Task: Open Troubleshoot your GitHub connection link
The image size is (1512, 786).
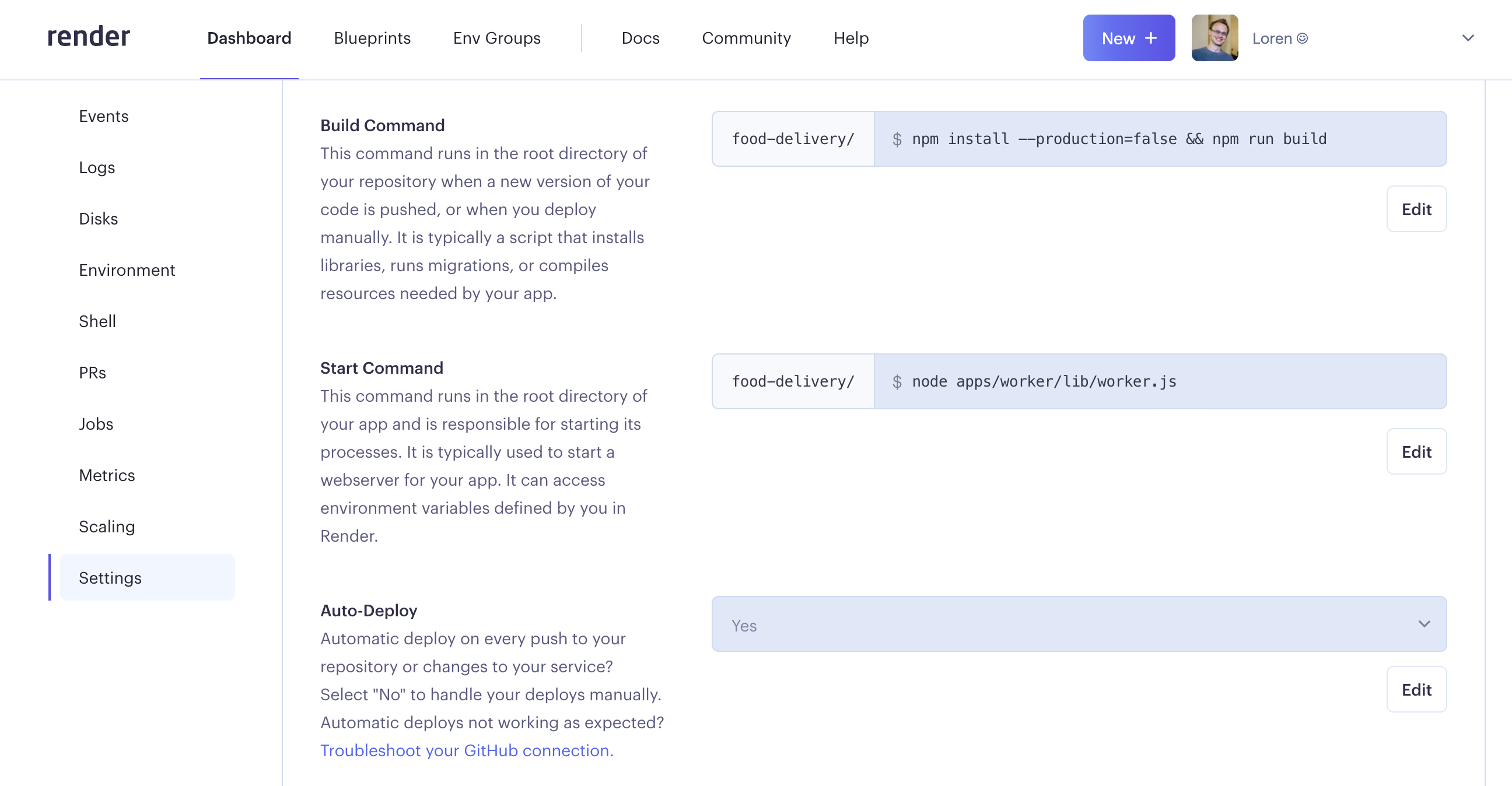Action: tap(467, 750)
